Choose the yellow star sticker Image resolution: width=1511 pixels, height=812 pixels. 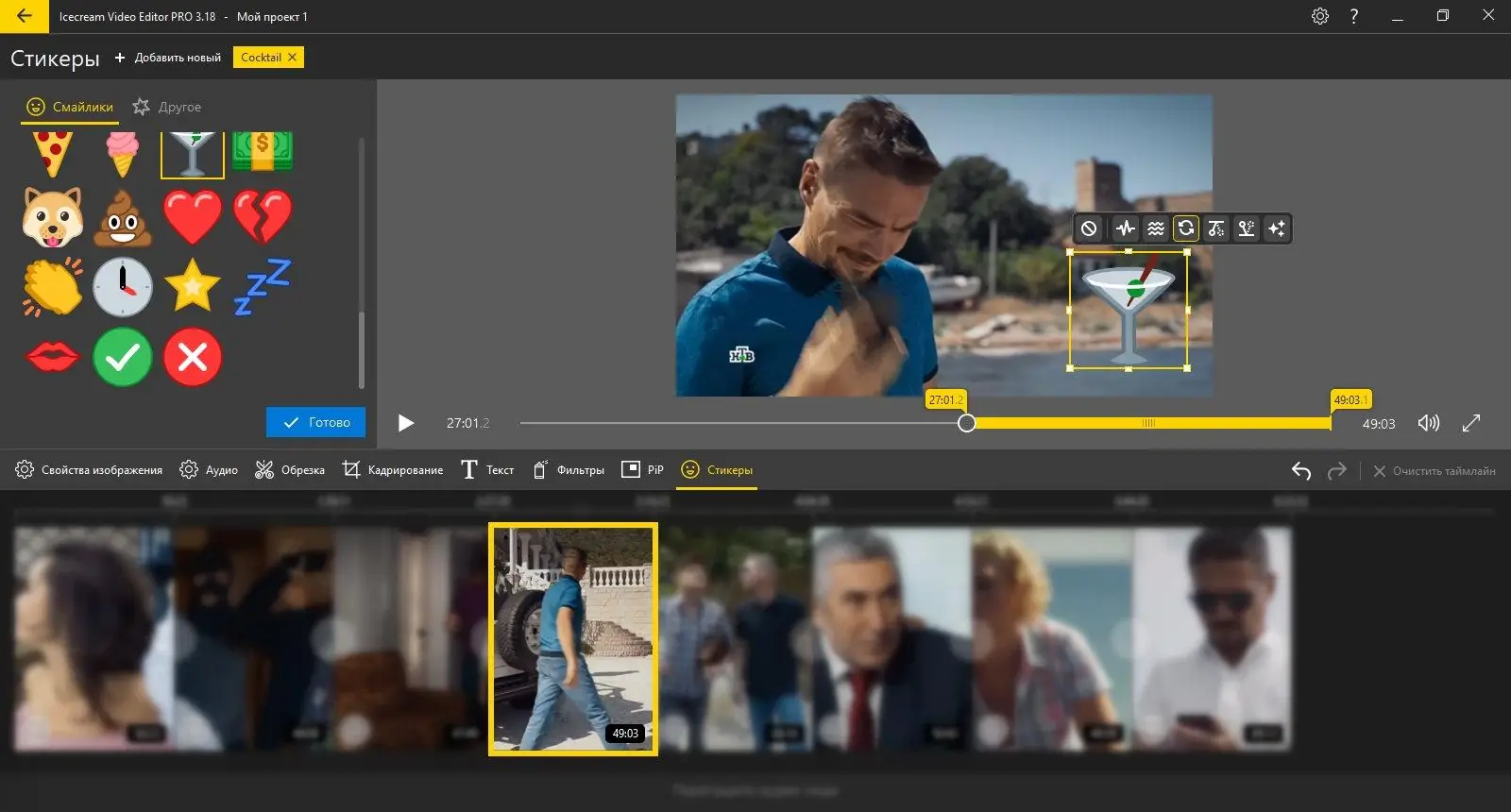pyautogui.click(x=193, y=285)
